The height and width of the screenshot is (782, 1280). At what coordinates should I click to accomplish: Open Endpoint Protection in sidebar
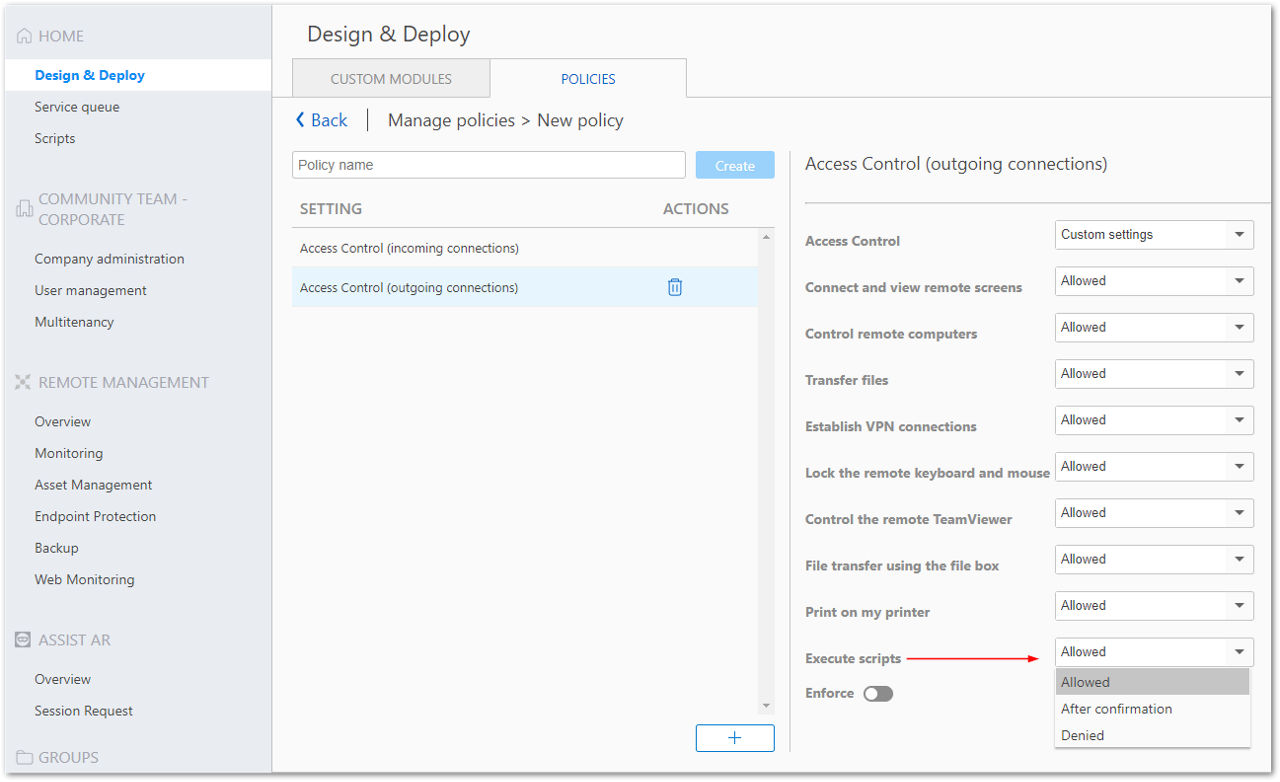click(x=95, y=517)
